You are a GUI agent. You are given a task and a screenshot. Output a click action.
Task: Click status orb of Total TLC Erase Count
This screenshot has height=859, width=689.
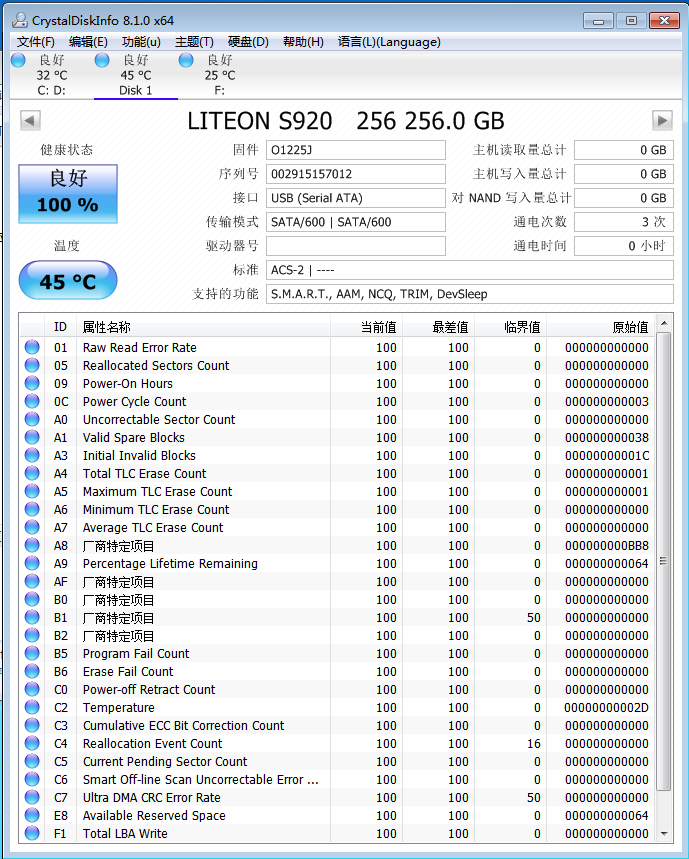tap(32, 473)
